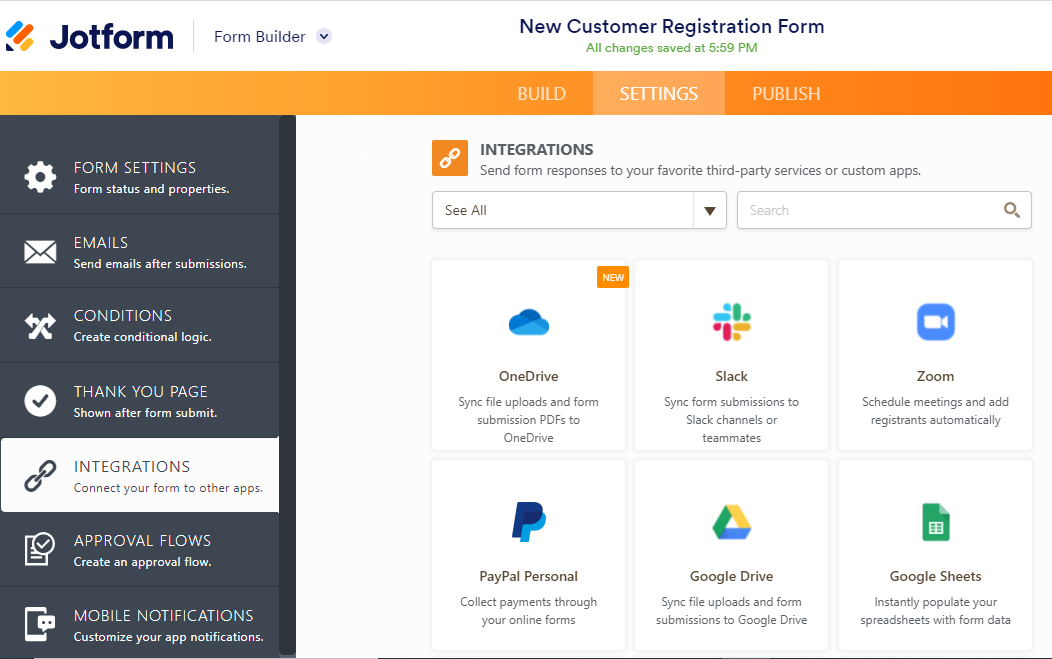1052x659 pixels.
Task: Click the Approval Flows document icon
Action: pyautogui.click(x=40, y=549)
